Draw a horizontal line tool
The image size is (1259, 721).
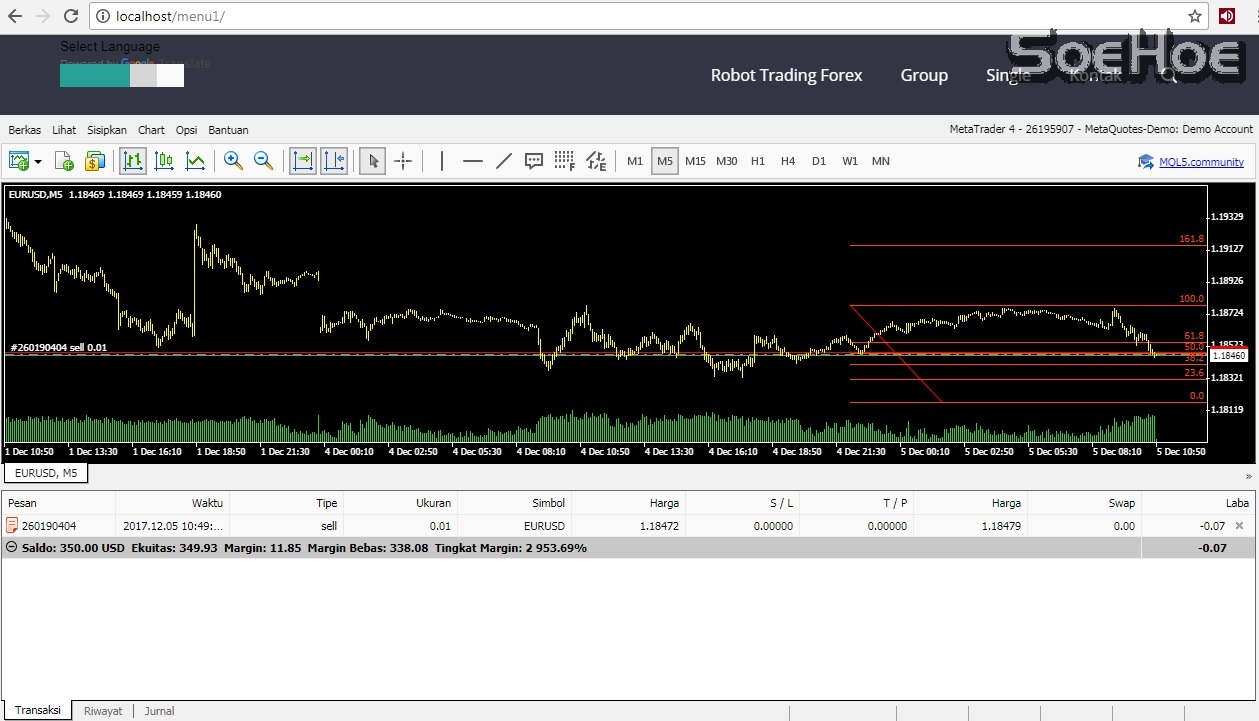(473, 161)
